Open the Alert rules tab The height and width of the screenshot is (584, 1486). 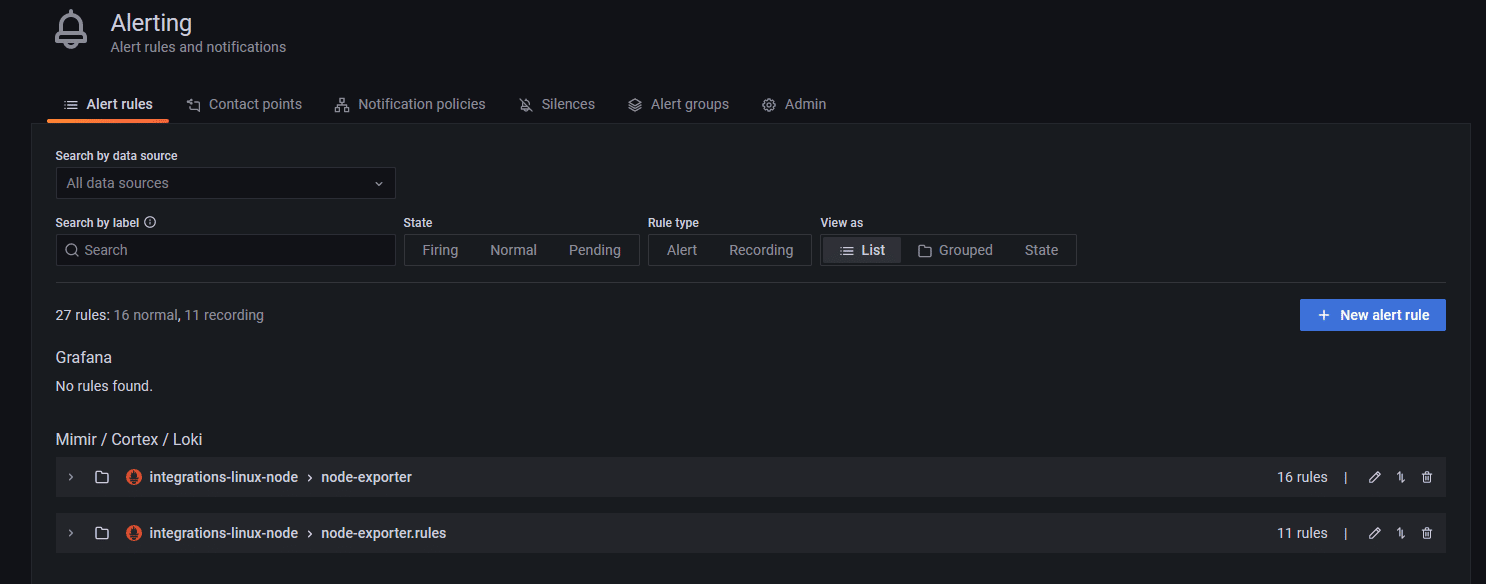[x=108, y=104]
